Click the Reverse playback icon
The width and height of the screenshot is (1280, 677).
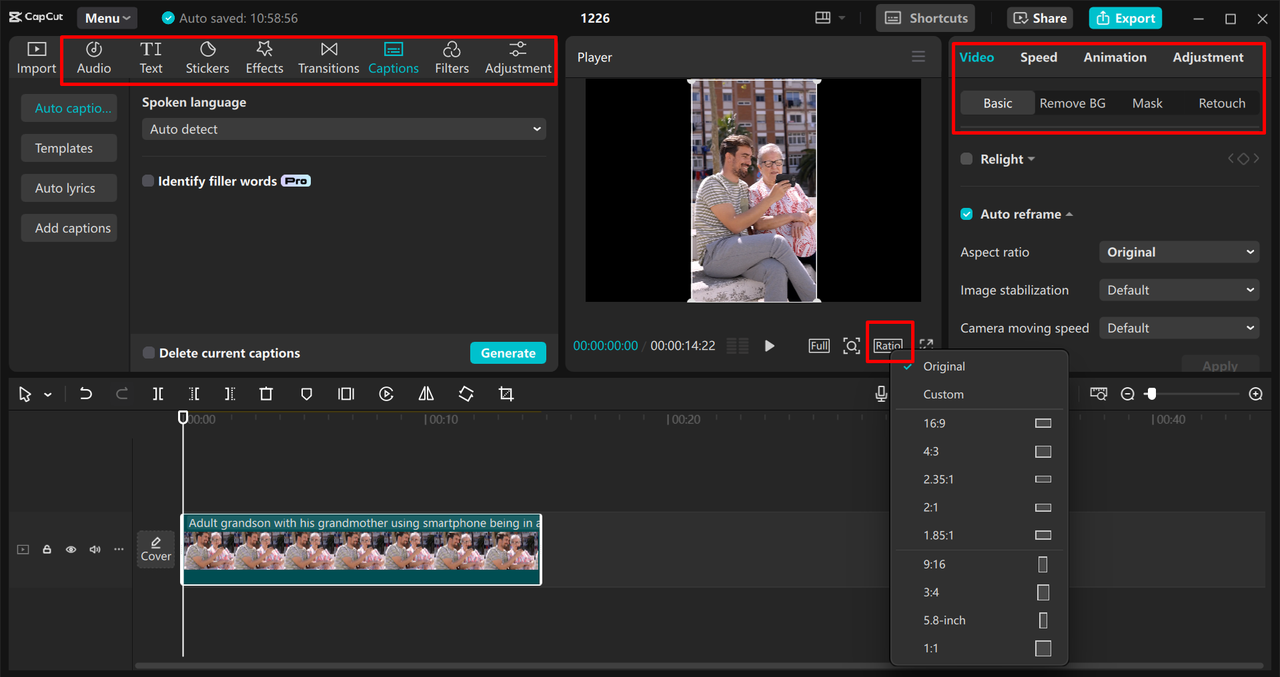click(386, 394)
